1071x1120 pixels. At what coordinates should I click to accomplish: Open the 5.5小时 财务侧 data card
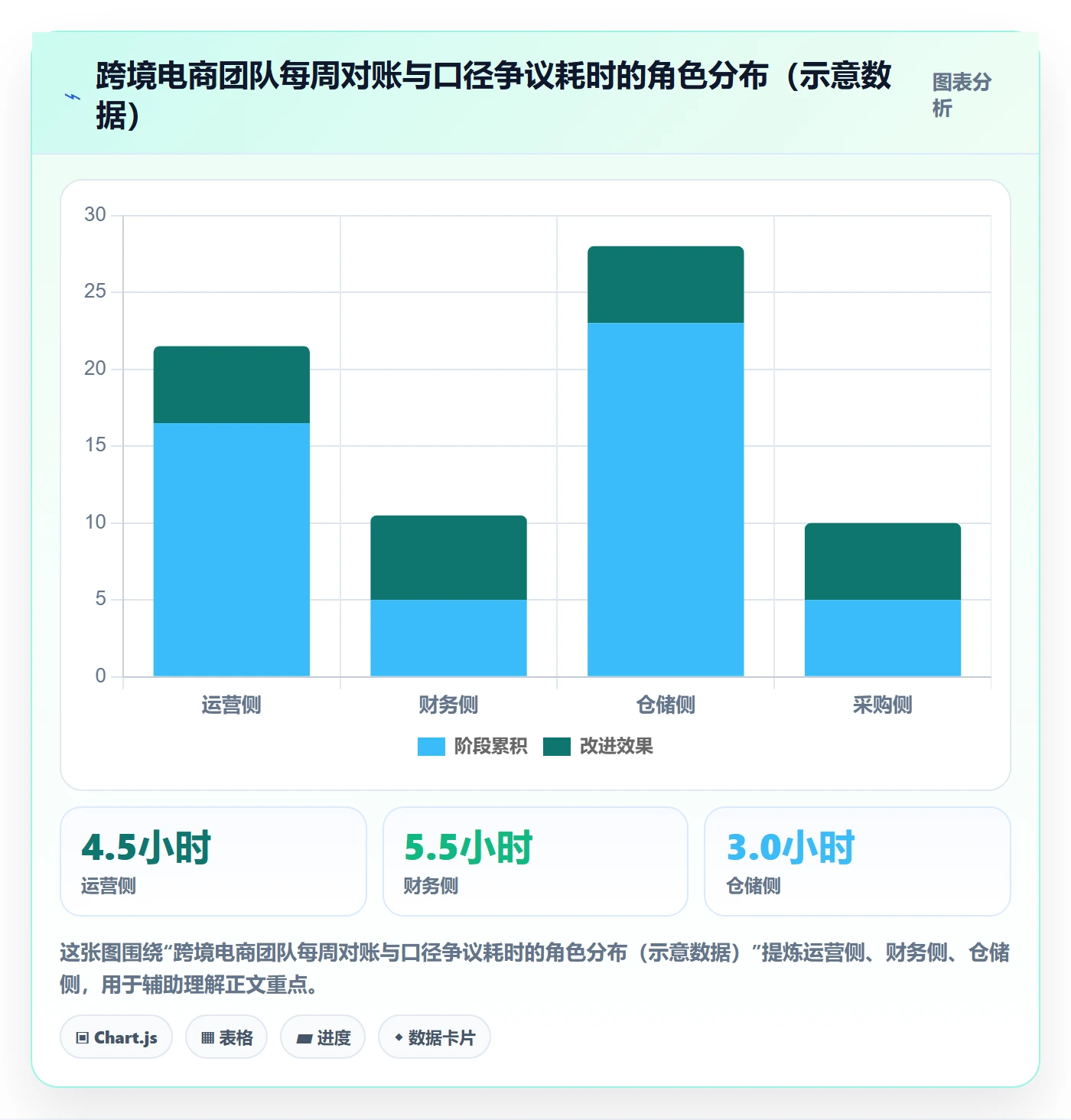[x=535, y=861]
